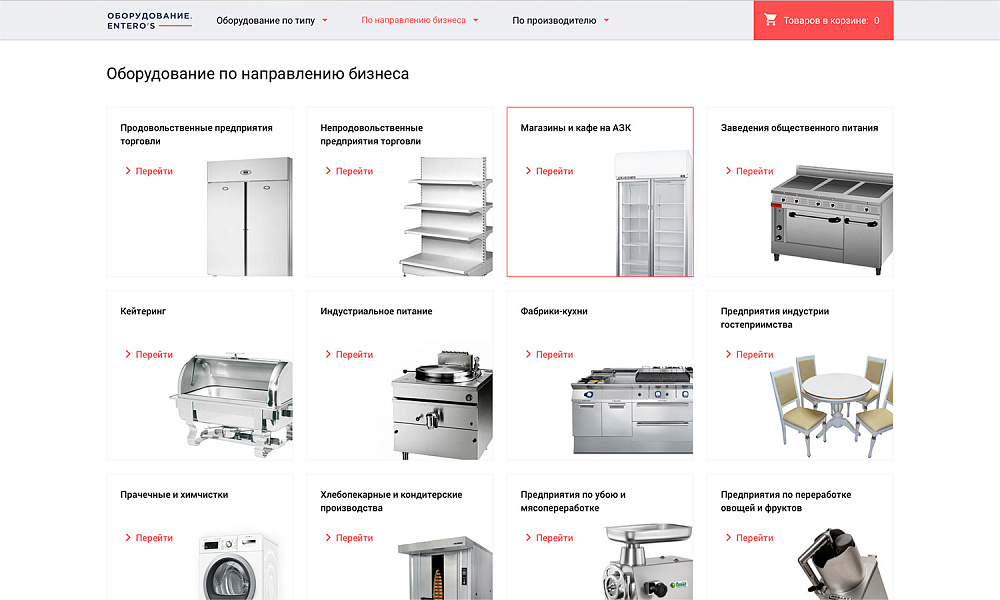Open Перейти for Хлебопекарные и кондитерские производства
This screenshot has width=1000, height=600.
click(x=352, y=537)
